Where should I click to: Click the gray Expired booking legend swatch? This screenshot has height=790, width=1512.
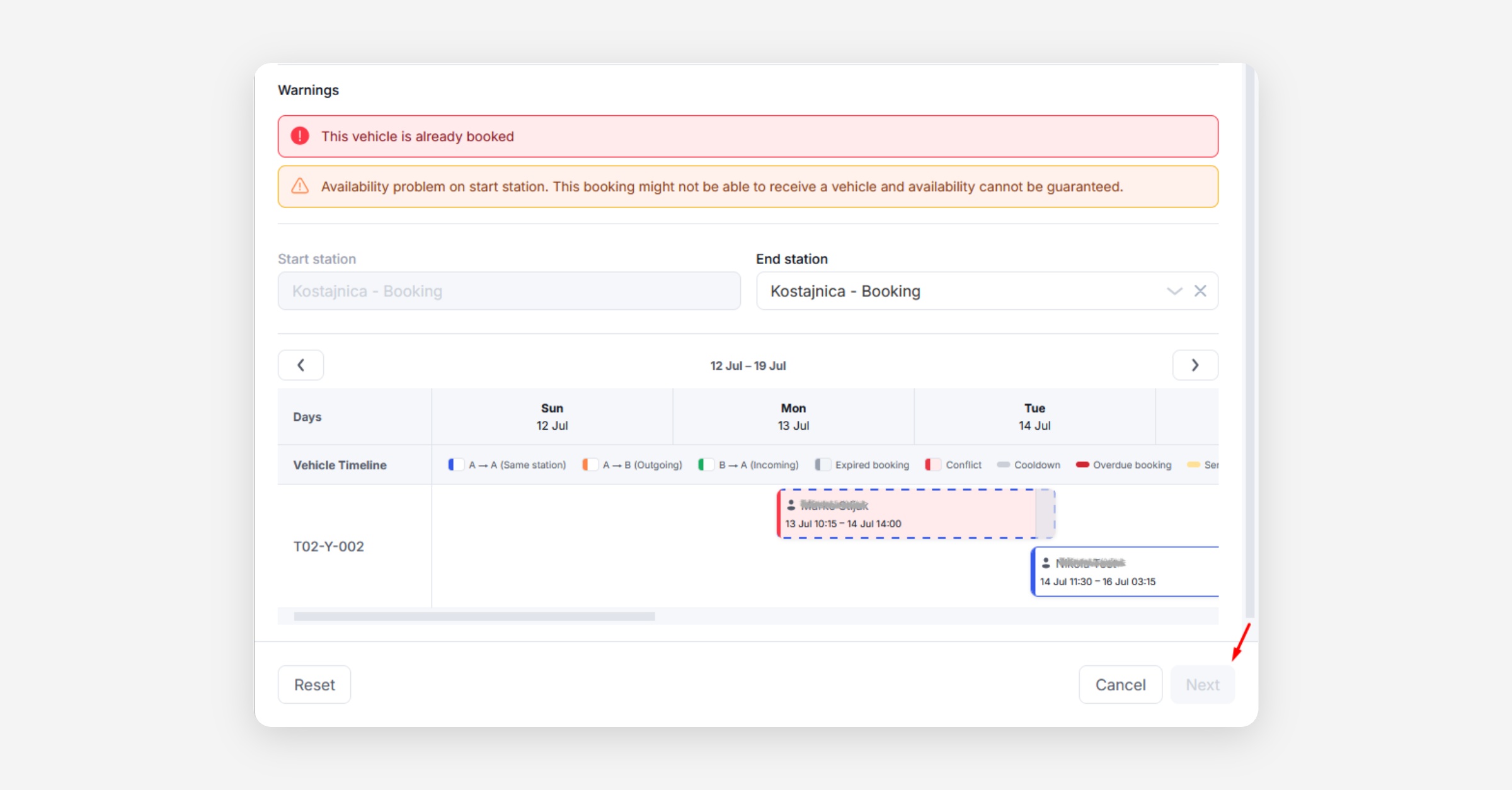[822, 465]
